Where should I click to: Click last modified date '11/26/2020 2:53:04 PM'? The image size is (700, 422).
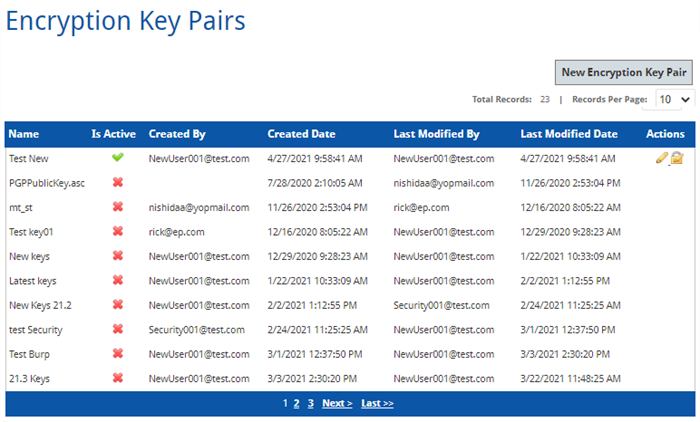pyautogui.click(x=570, y=183)
